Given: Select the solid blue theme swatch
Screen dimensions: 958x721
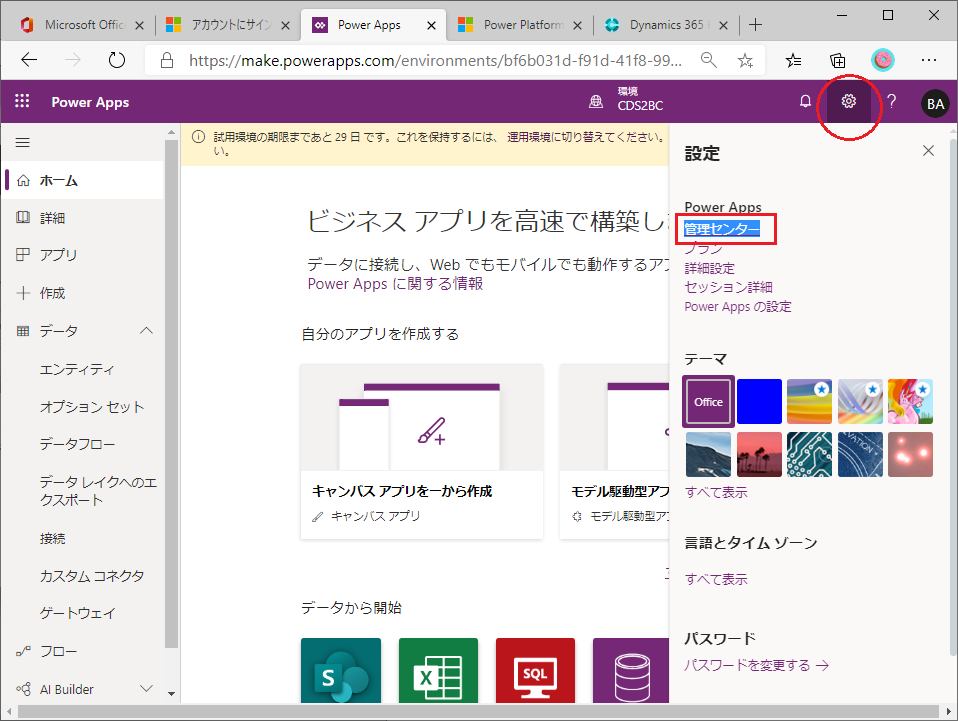Looking at the screenshot, I should coord(759,401).
